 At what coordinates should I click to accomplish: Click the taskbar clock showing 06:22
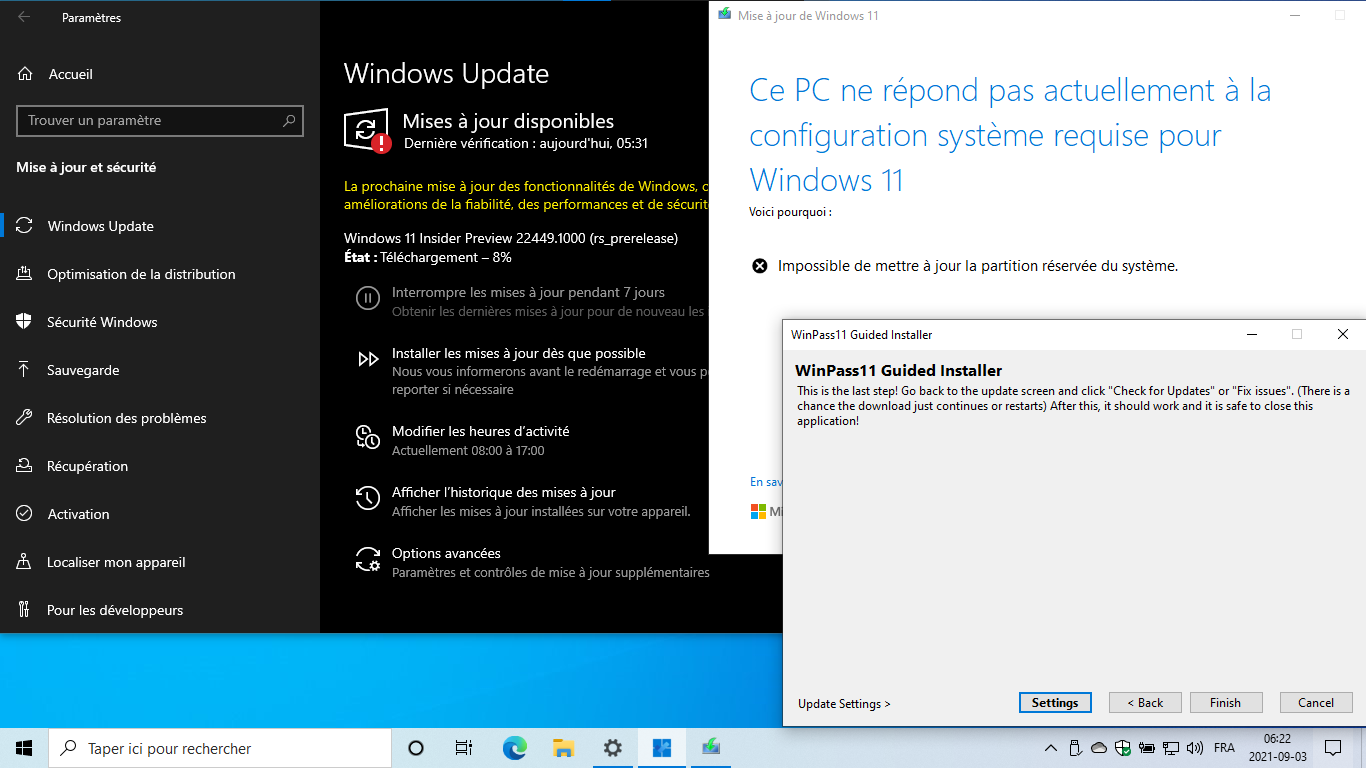point(1277,748)
